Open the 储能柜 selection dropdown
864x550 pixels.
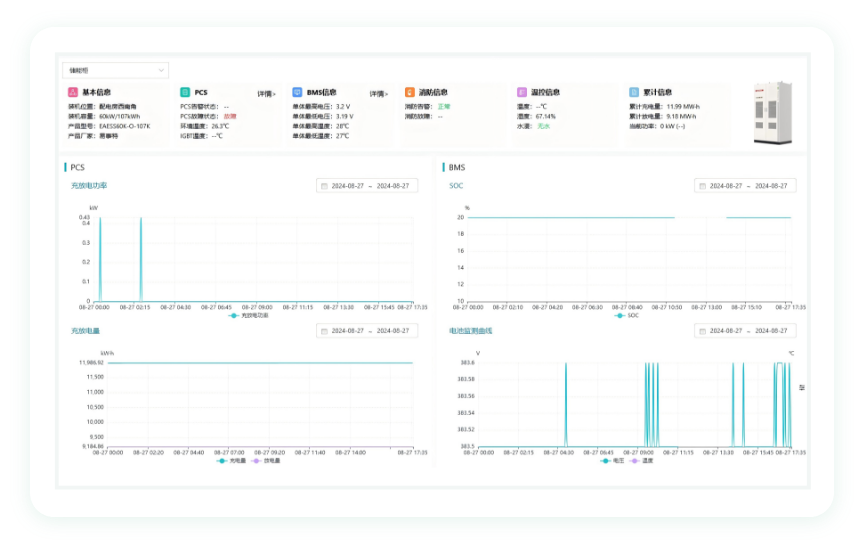(116, 71)
